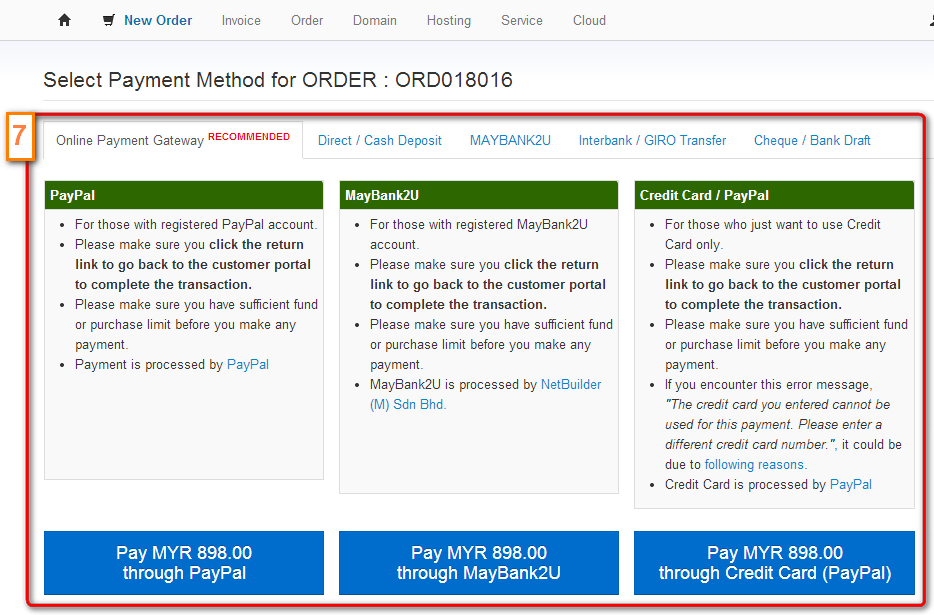Viewport: 934px width, 615px height.
Task: Switch to Interbank / GIRO Transfer tab
Action: click(652, 141)
